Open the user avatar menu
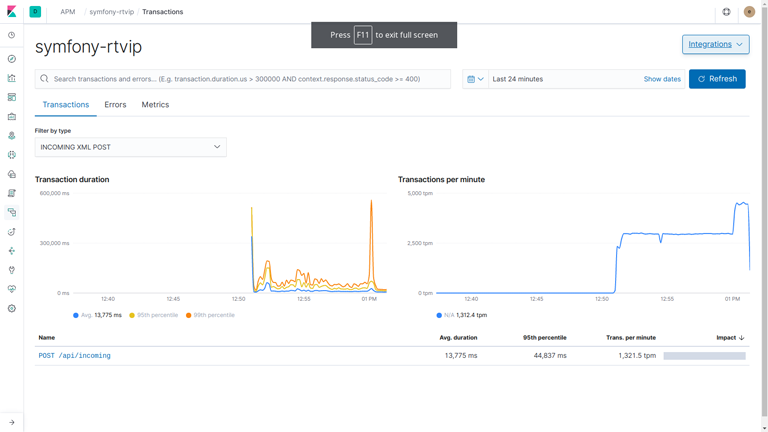 749,12
